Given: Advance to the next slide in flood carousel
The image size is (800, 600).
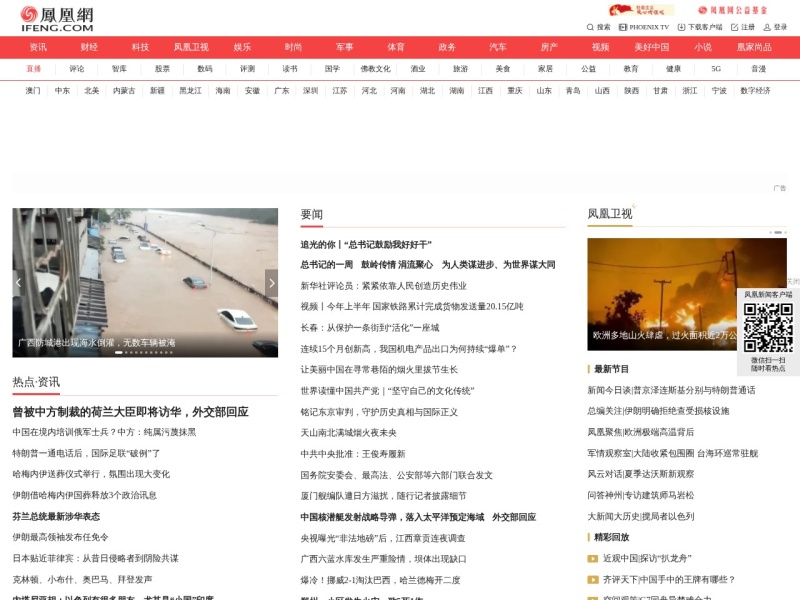Looking at the screenshot, I should click(x=271, y=282).
